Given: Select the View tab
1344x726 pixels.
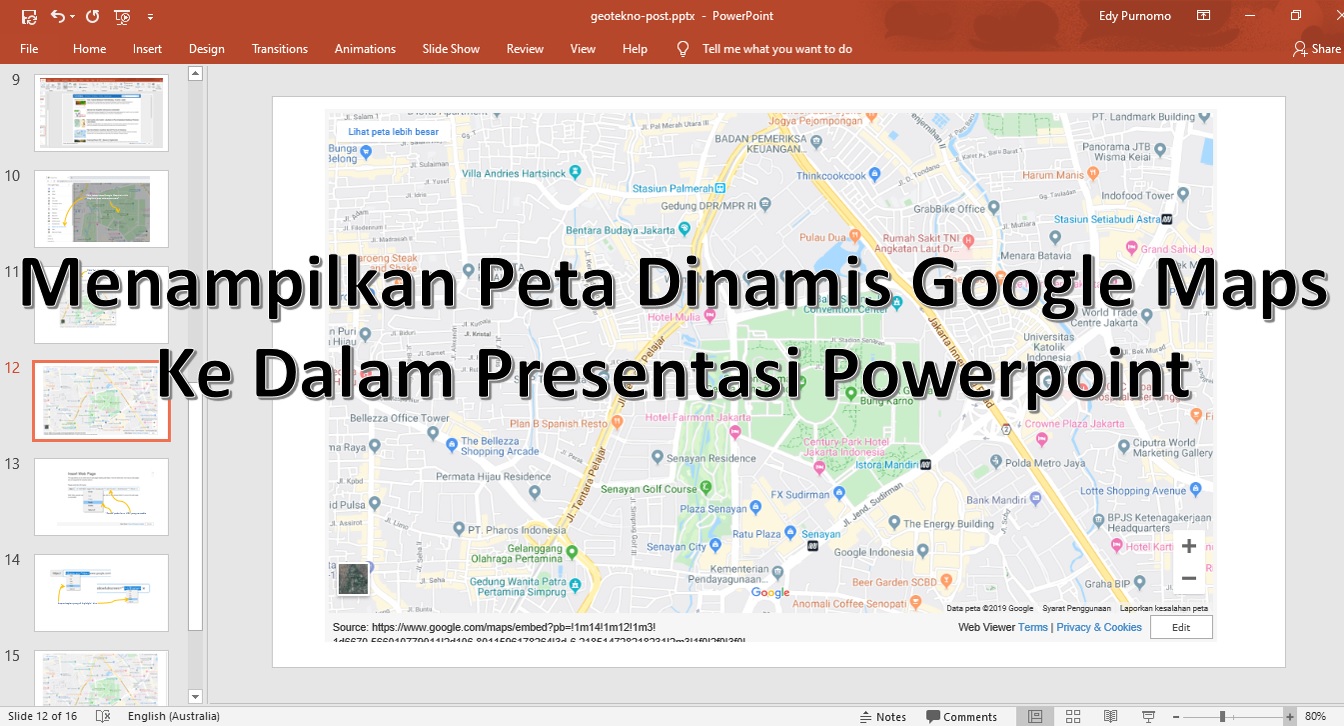Looking at the screenshot, I should point(583,48).
